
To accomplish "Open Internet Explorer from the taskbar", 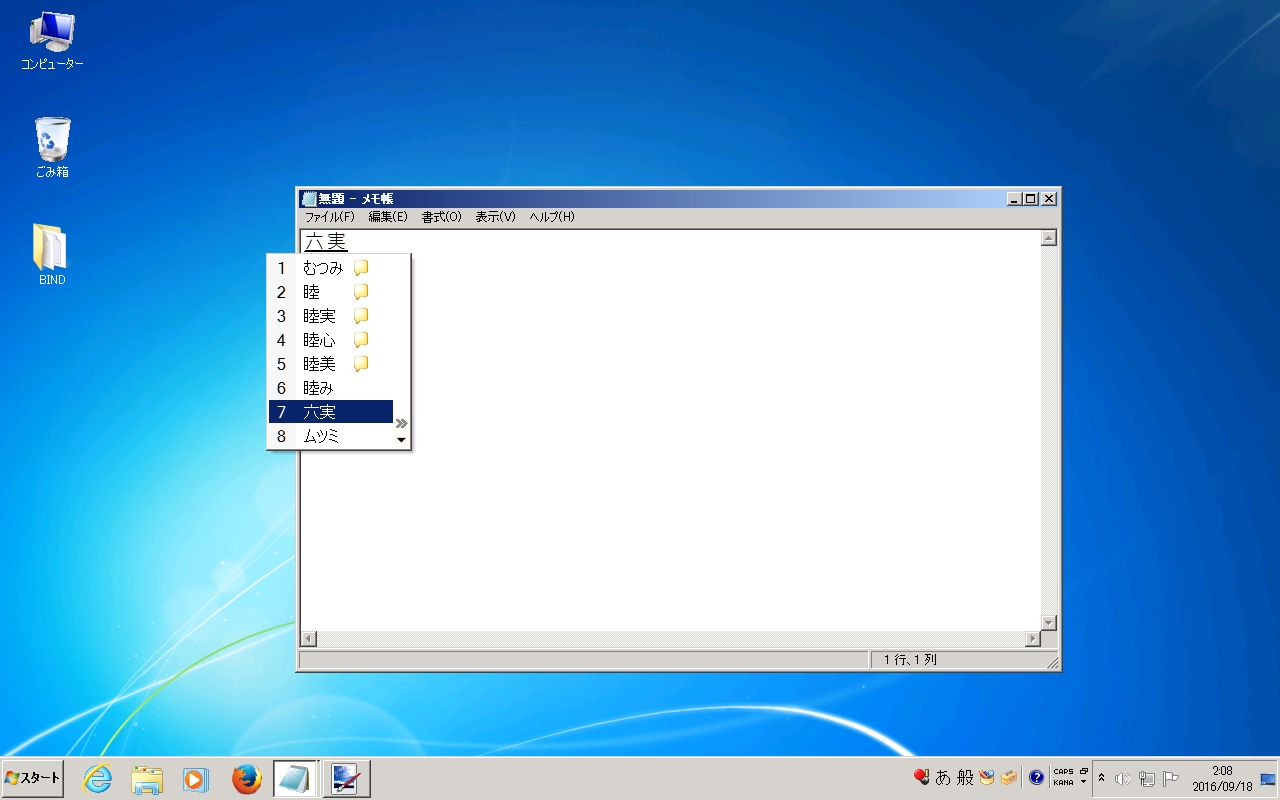I will [x=97, y=779].
